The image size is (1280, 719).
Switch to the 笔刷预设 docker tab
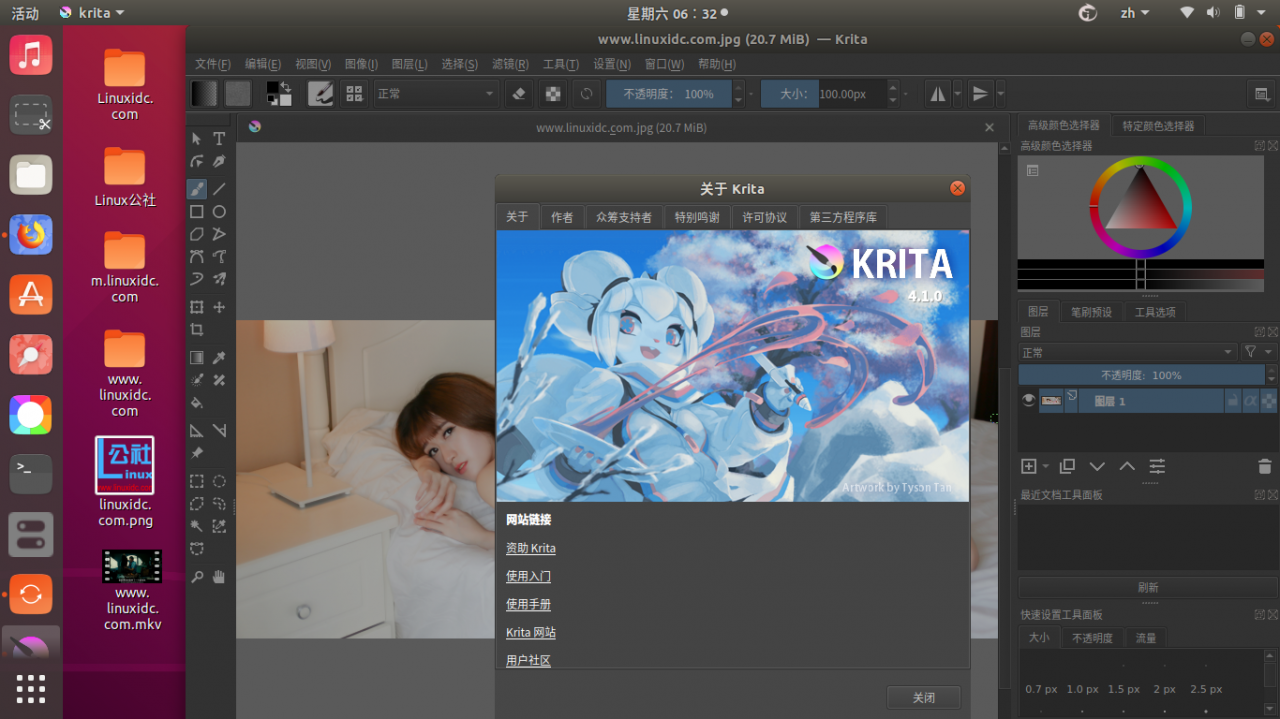(1091, 312)
